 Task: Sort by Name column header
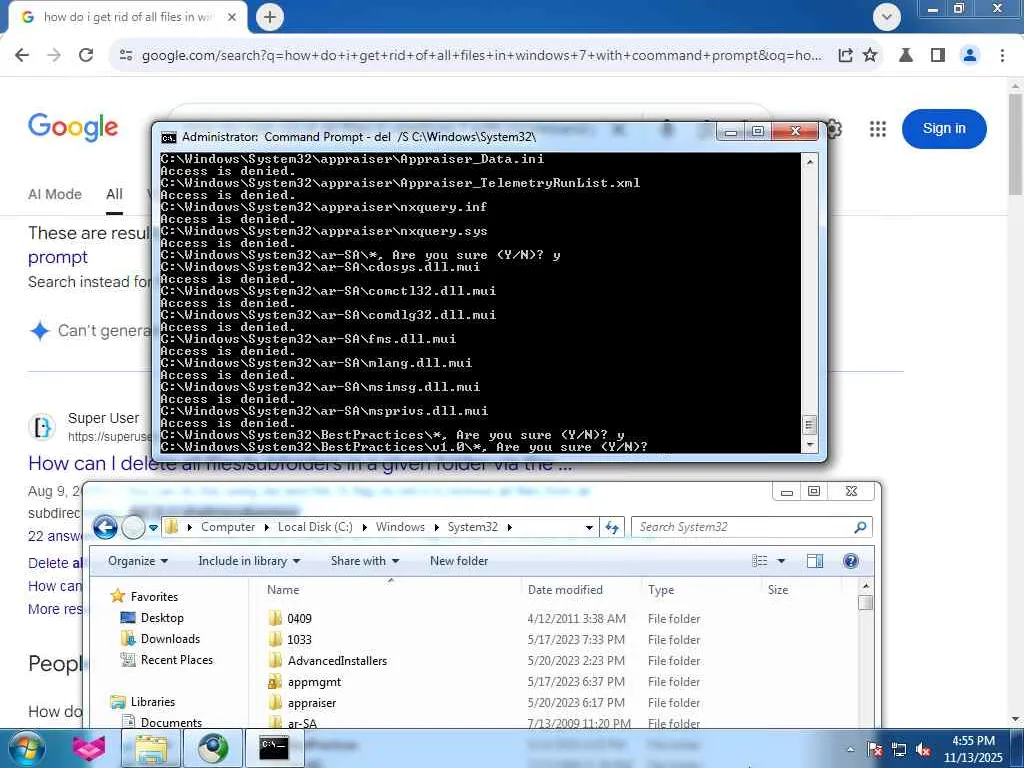tap(391, 590)
